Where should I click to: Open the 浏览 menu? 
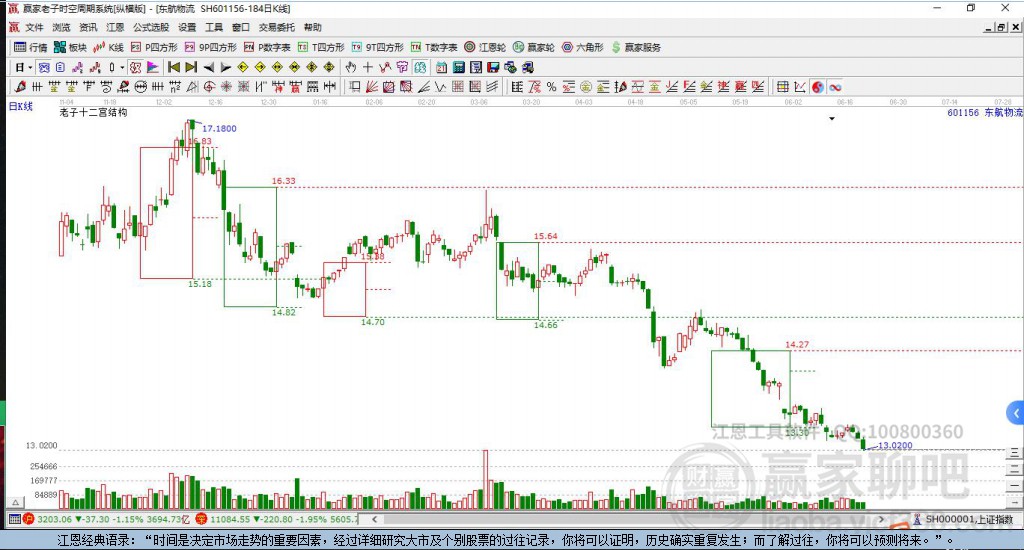coord(61,27)
